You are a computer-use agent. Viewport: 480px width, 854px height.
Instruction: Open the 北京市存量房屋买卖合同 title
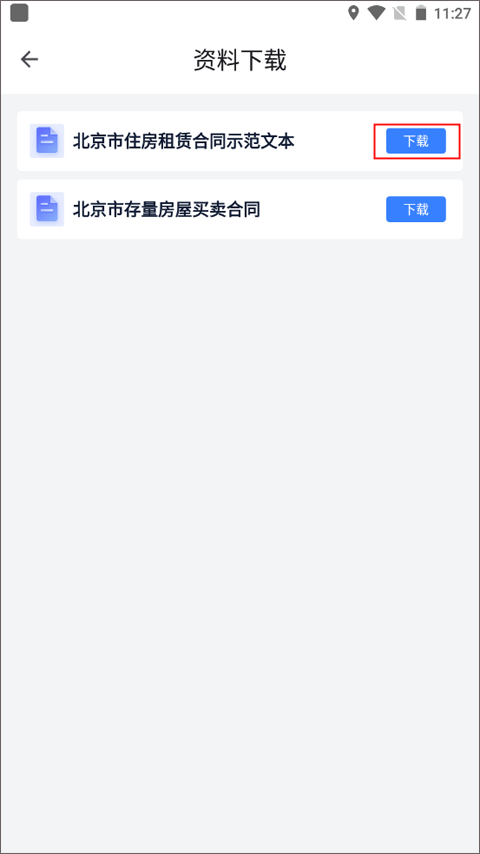(x=166, y=210)
